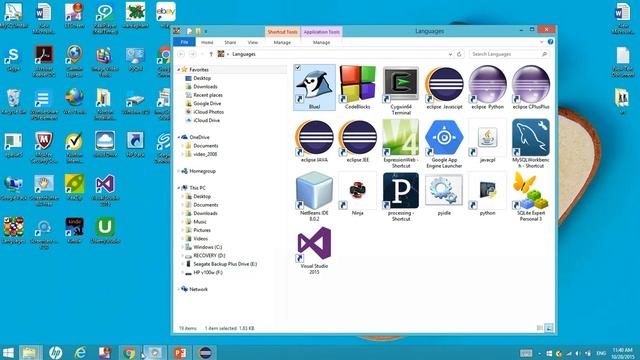Open the Skype desktop shortcut
This screenshot has width=640, height=360.
coord(13,59)
